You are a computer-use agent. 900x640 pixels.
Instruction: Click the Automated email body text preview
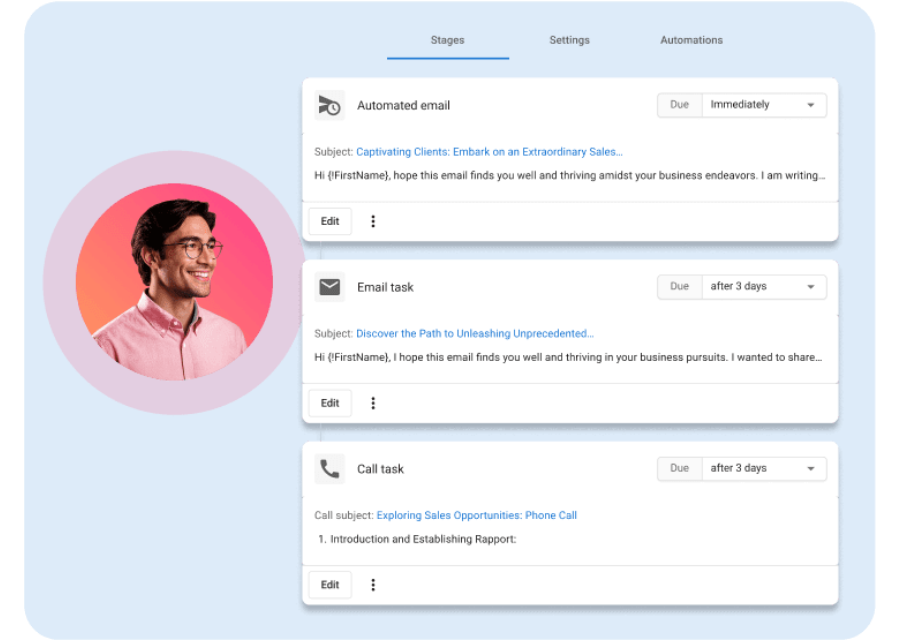pos(570,175)
